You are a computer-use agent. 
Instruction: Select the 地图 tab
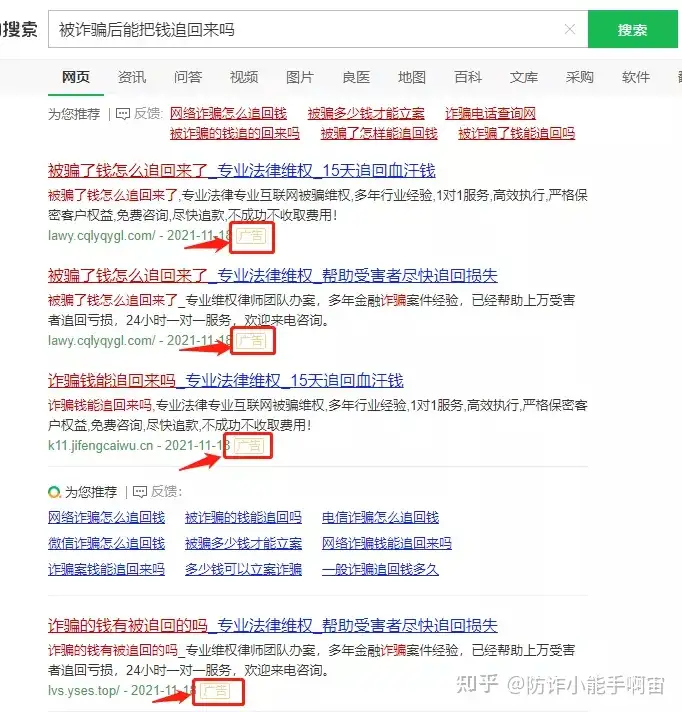click(412, 77)
